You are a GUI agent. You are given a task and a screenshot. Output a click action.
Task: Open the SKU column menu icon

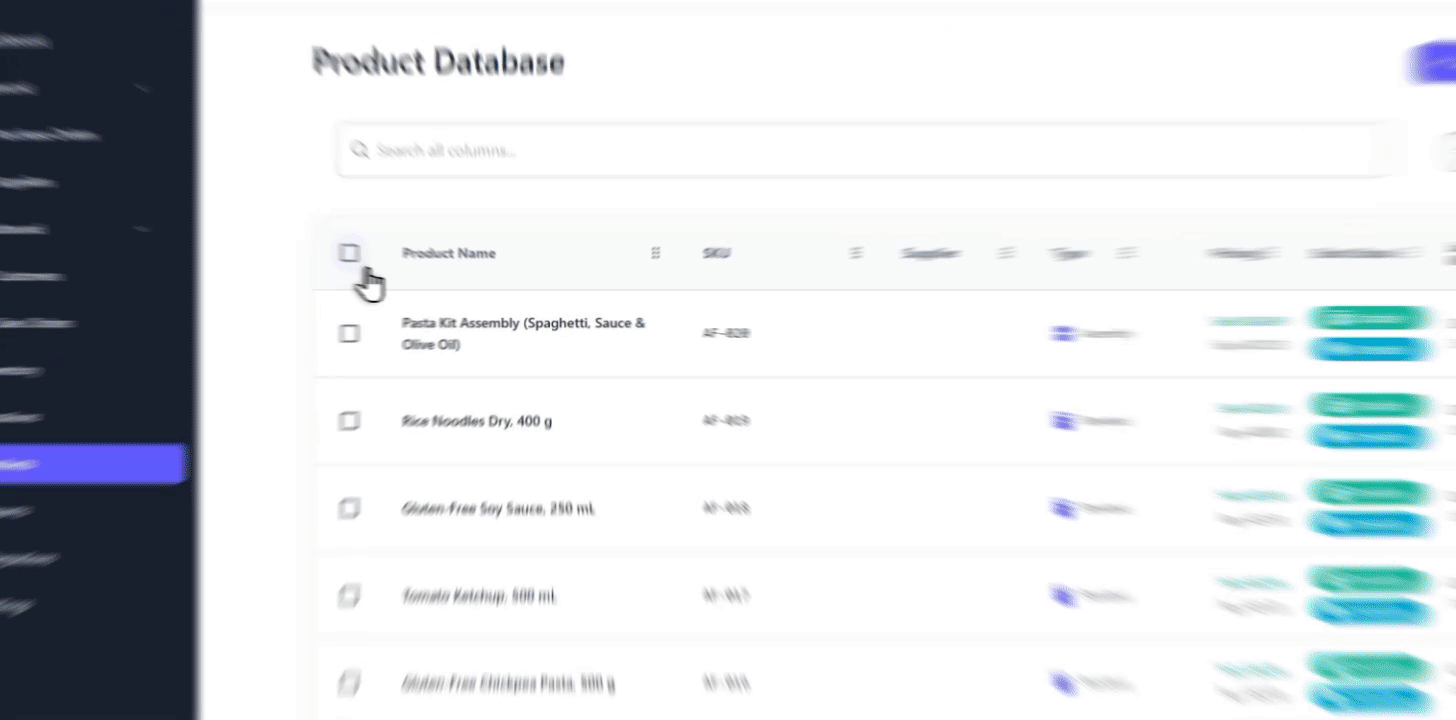pos(856,253)
